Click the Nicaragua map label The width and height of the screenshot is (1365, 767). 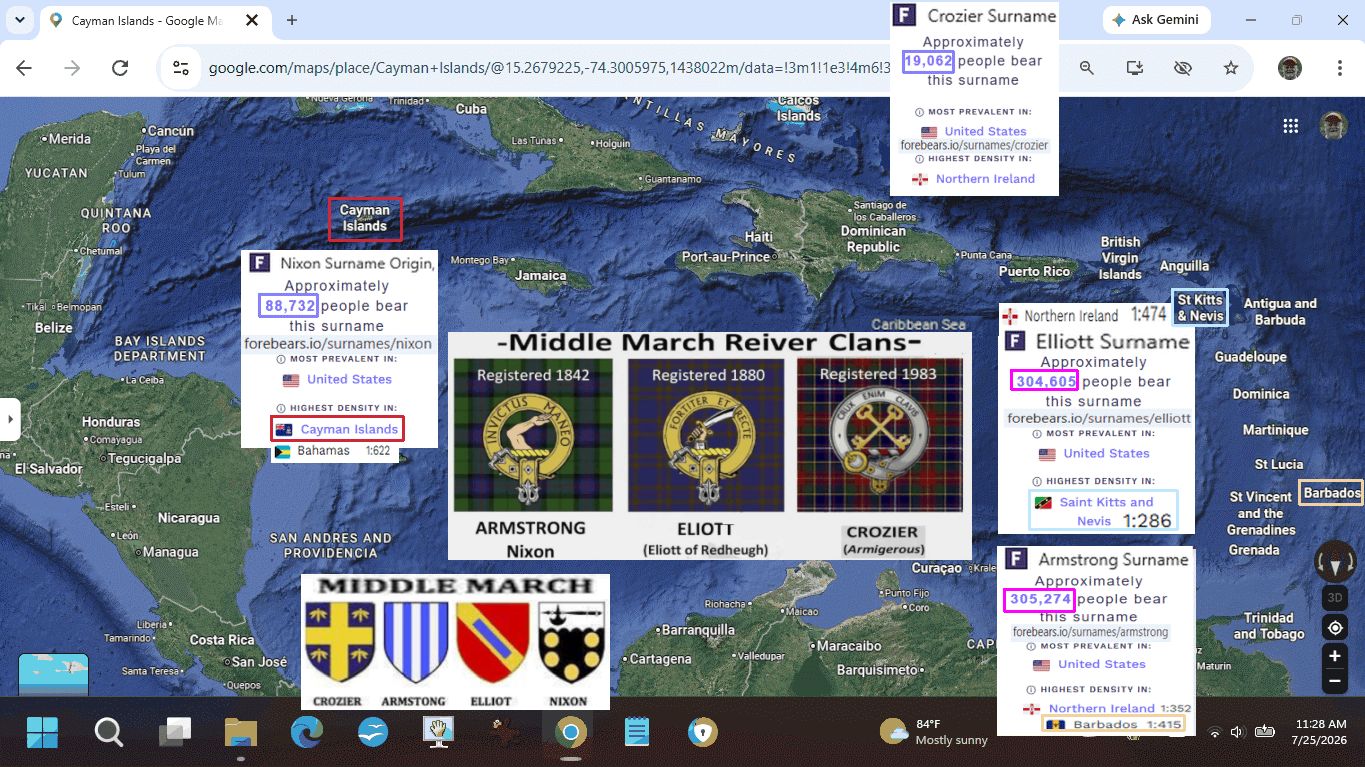188,518
